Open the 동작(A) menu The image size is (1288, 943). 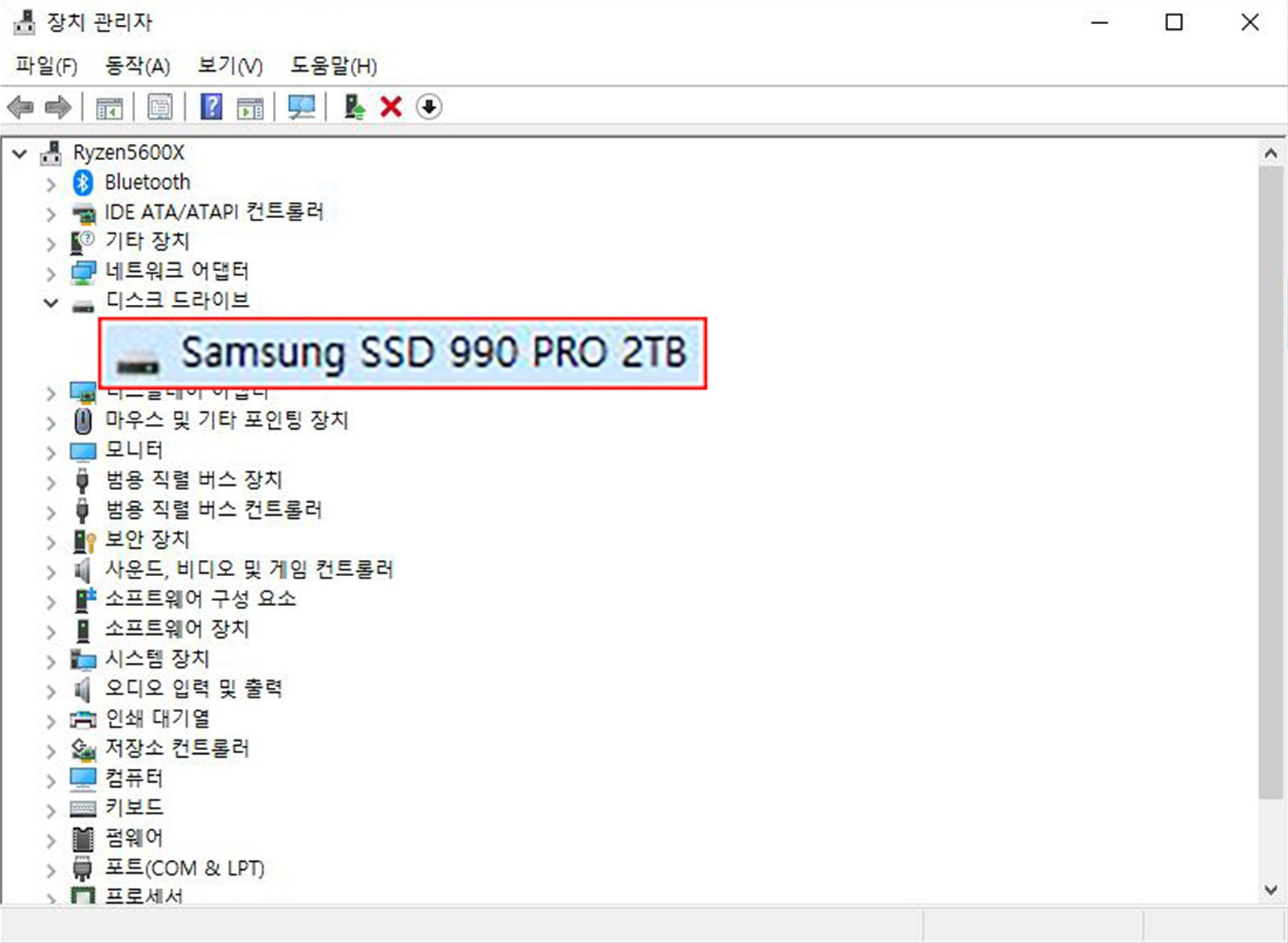coord(138,65)
